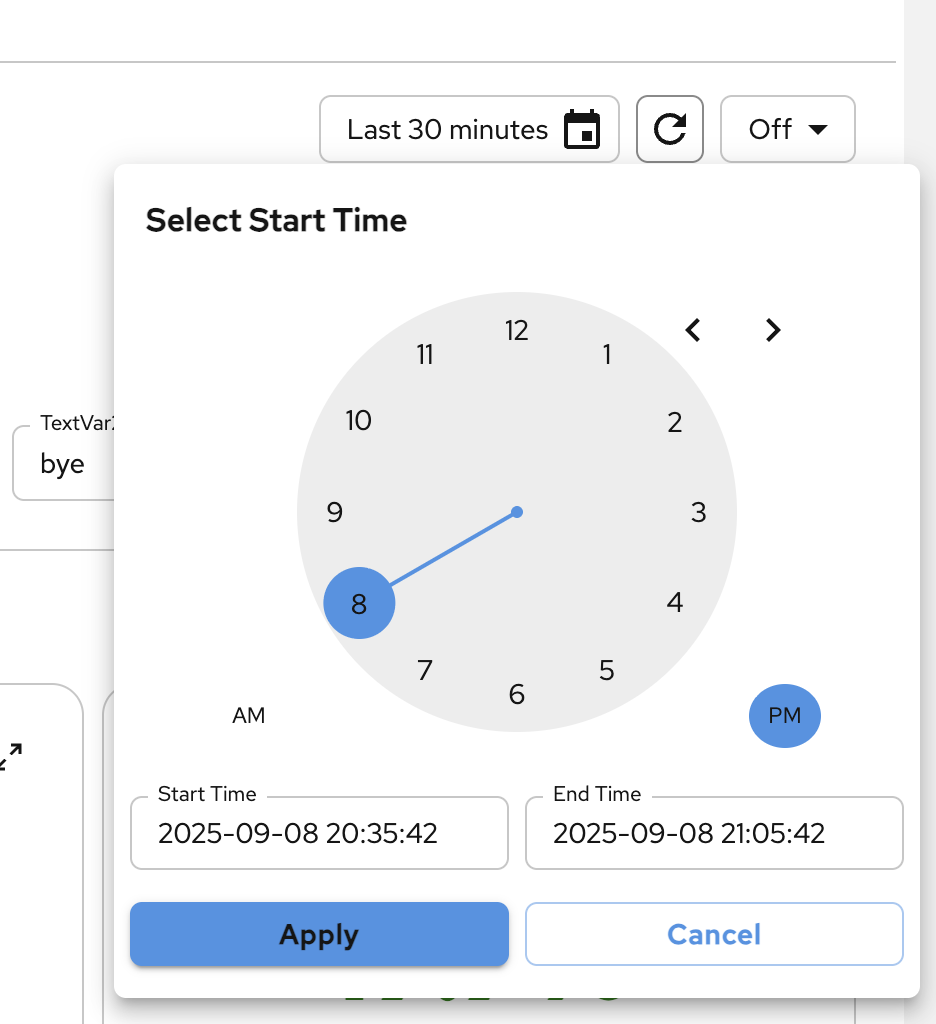Viewport: 936px width, 1024px height.
Task: Click the selected hour 8 clock handle
Action: pyautogui.click(x=360, y=603)
